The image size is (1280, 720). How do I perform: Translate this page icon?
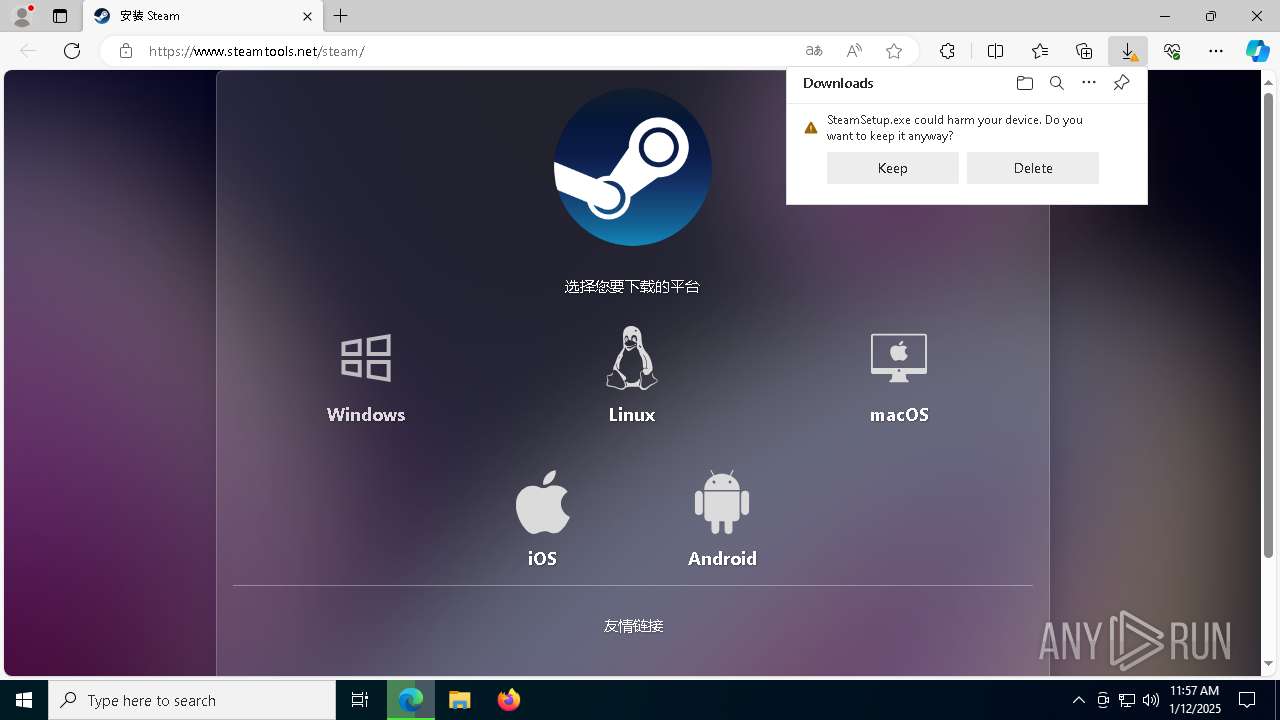pyautogui.click(x=814, y=51)
